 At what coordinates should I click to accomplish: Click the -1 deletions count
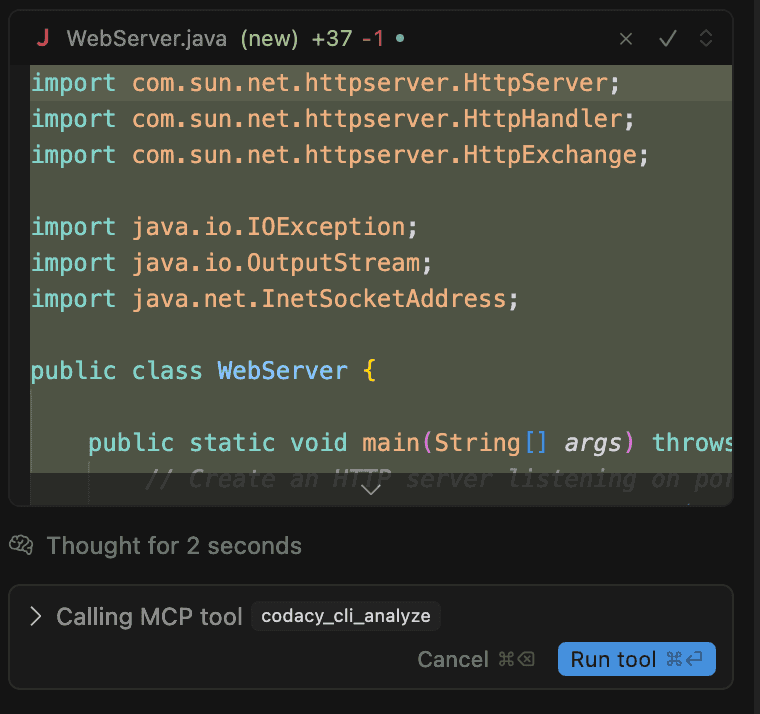tap(373, 39)
